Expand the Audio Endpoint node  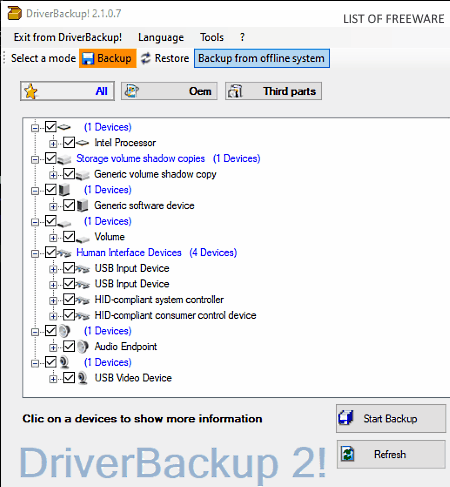tap(53, 347)
